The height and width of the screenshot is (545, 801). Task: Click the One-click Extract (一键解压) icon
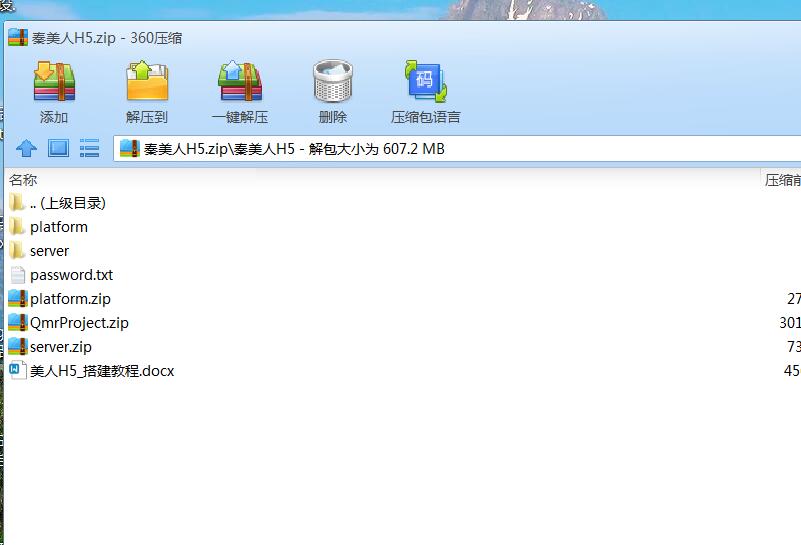tap(240, 82)
